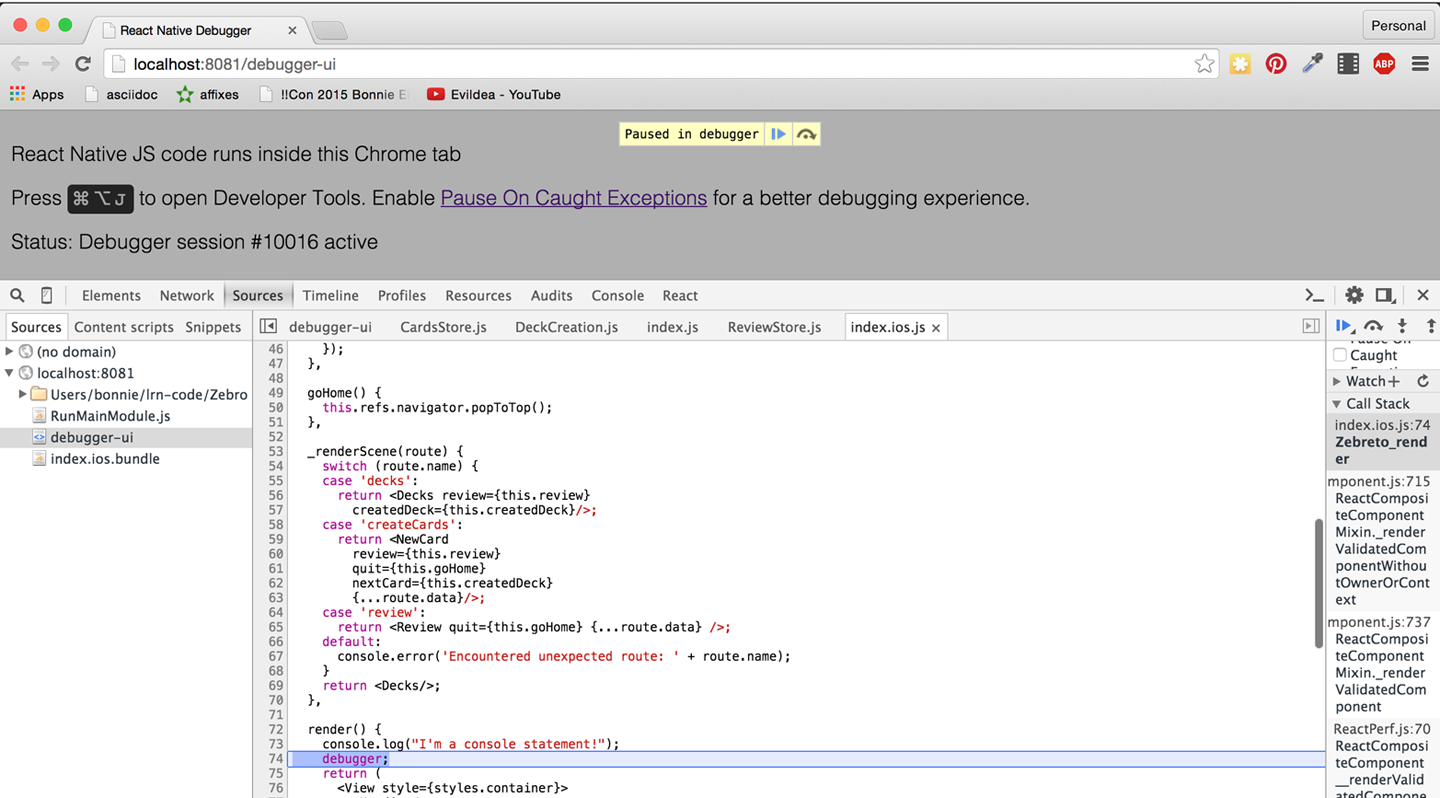Open the Pause On Caught Exceptions link
This screenshot has height=798, width=1440.
point(573,198)
